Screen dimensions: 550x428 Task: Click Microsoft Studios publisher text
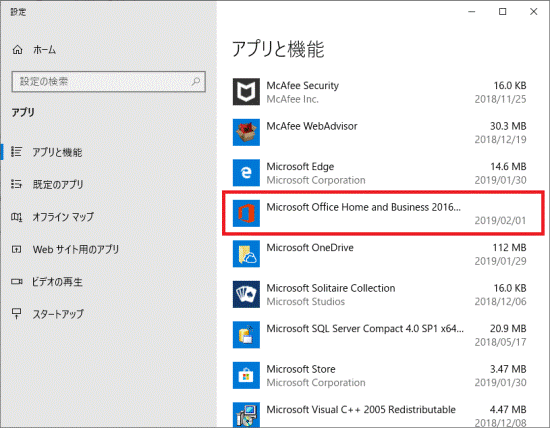point(305,302)
